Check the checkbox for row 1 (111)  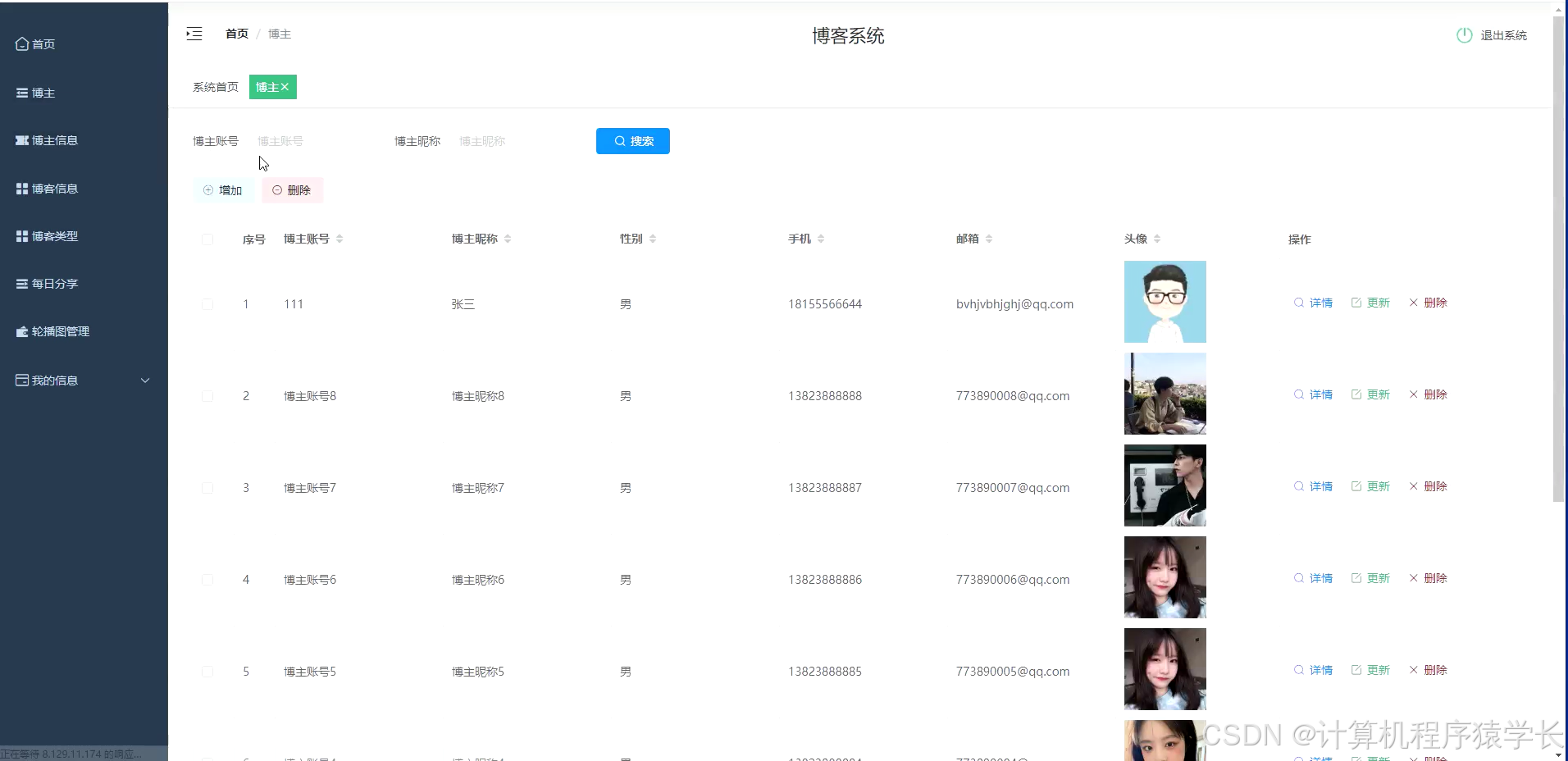point(207,304)
